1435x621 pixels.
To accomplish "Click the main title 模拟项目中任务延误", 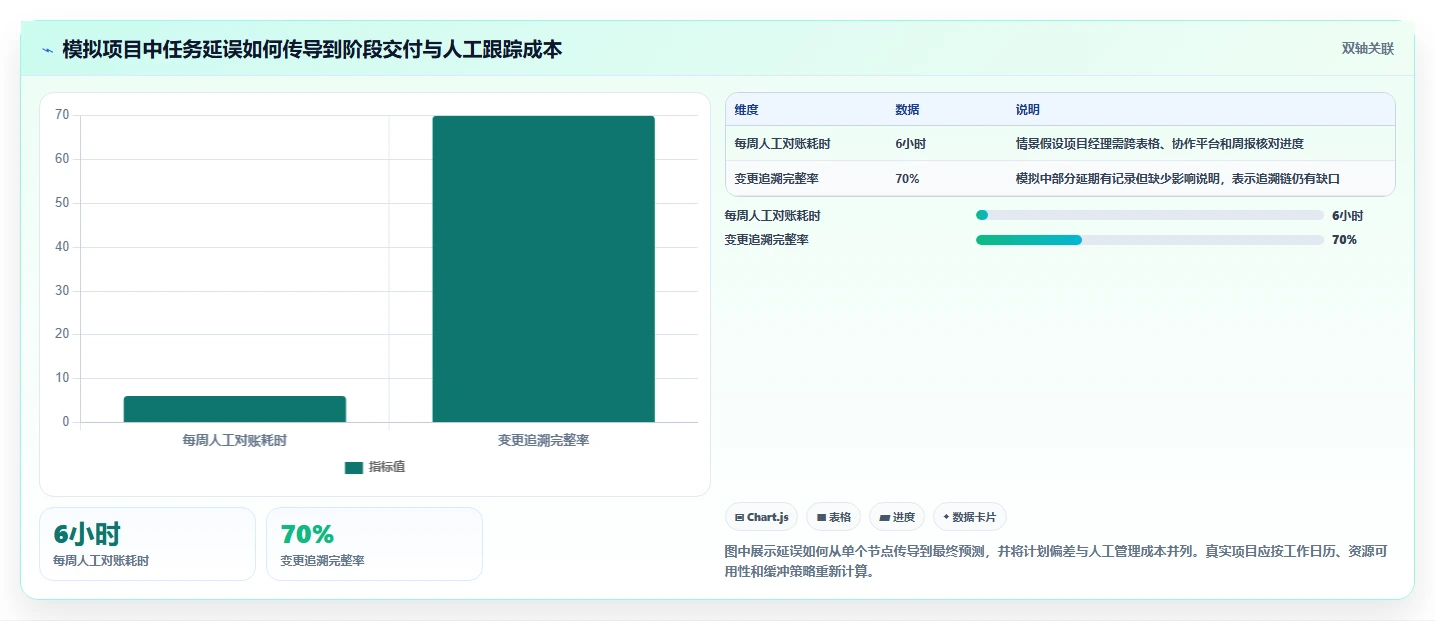I will 312,49.
